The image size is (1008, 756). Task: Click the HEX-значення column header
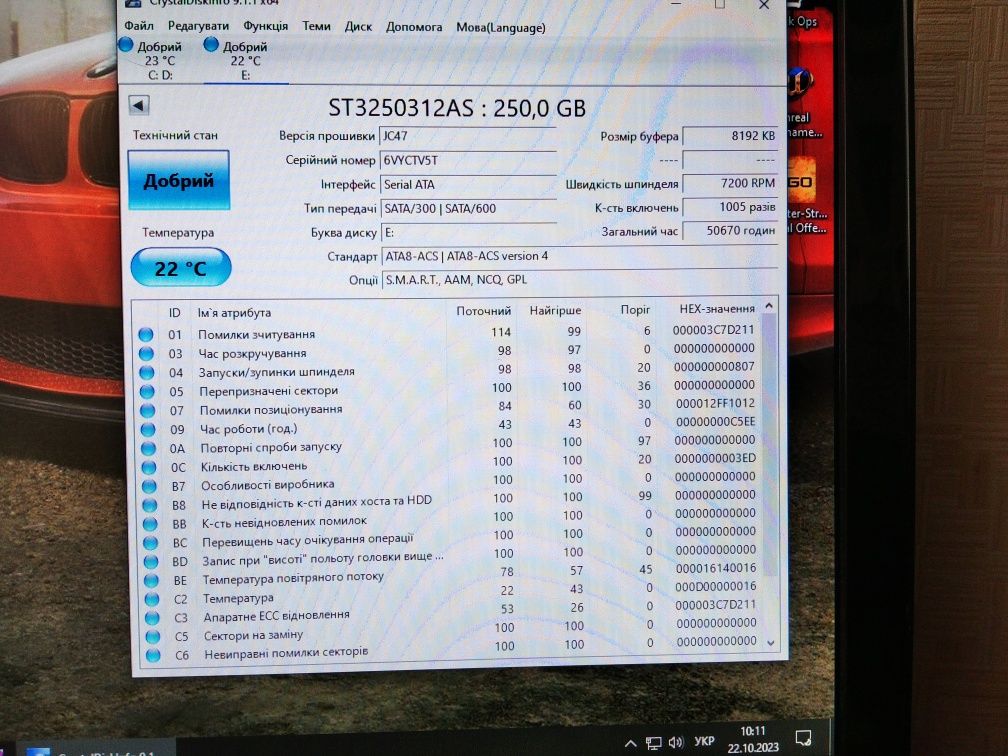coord(717,309)
